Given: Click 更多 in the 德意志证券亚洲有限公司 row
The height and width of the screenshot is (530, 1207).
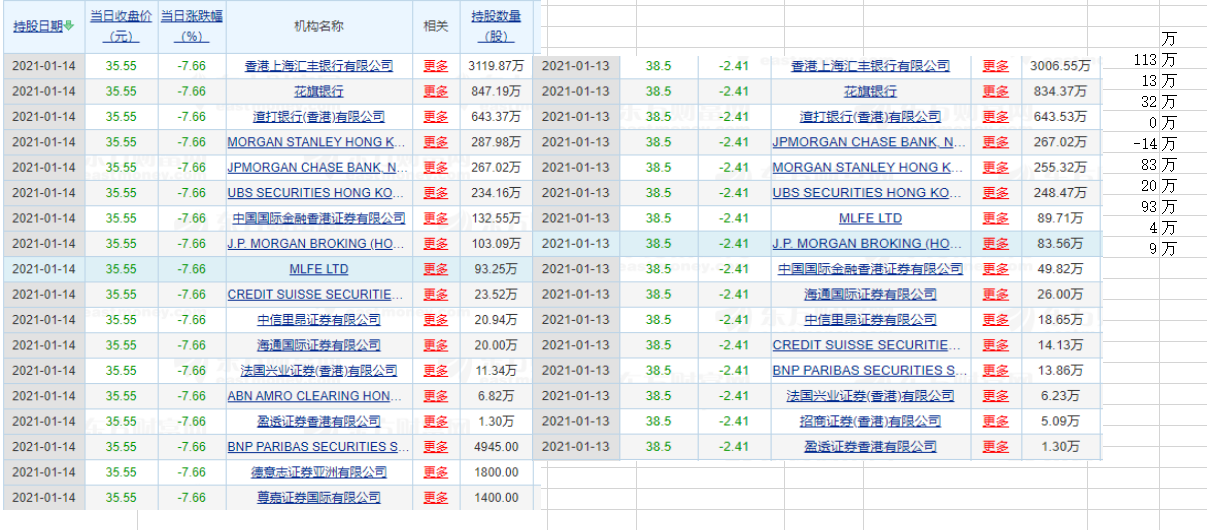Looking at the screenshot, I should 436,472.
